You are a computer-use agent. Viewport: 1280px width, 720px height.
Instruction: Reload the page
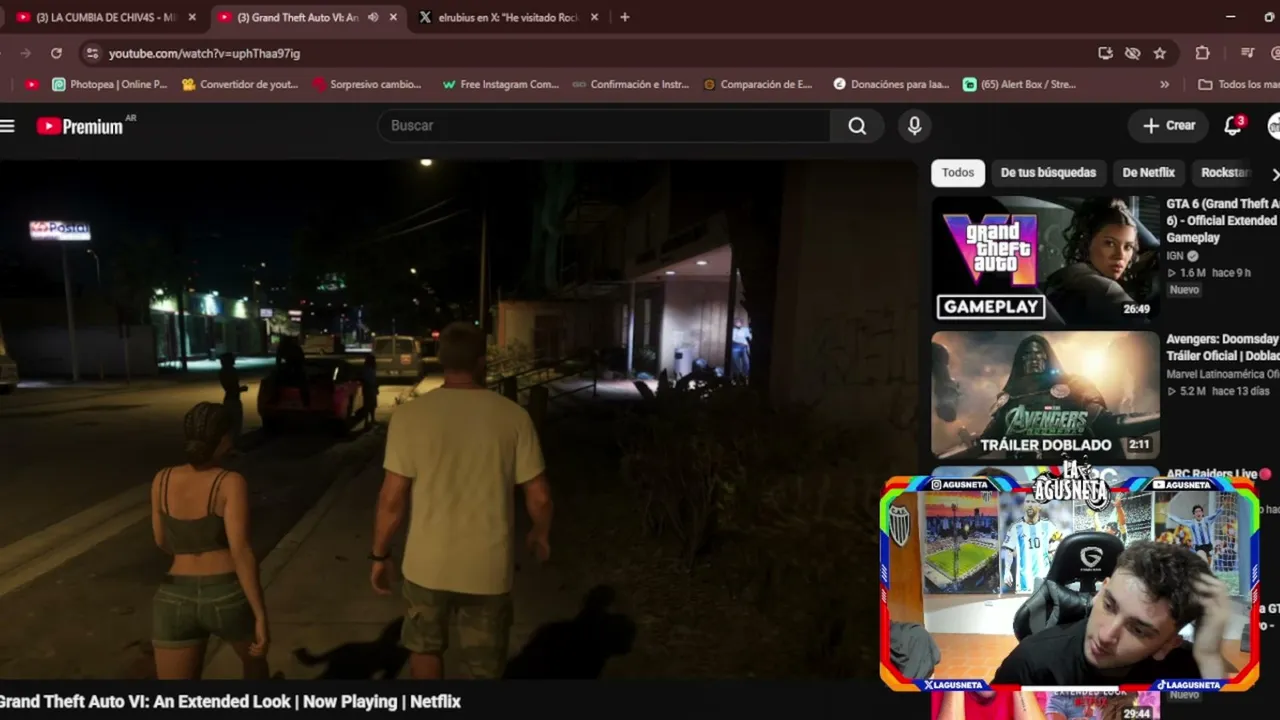(56, 53)
